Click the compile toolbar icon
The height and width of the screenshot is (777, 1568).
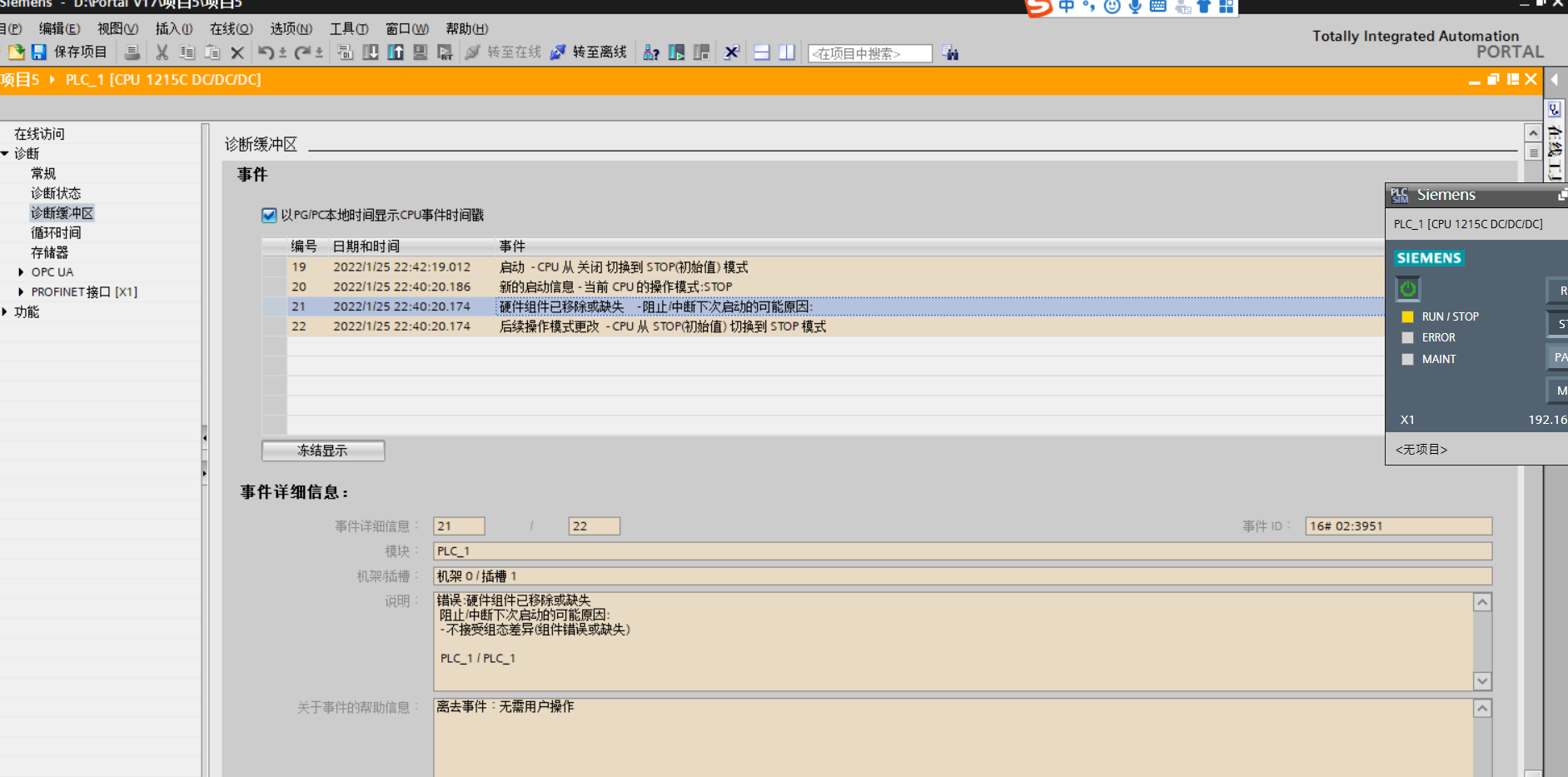point(346,52)
